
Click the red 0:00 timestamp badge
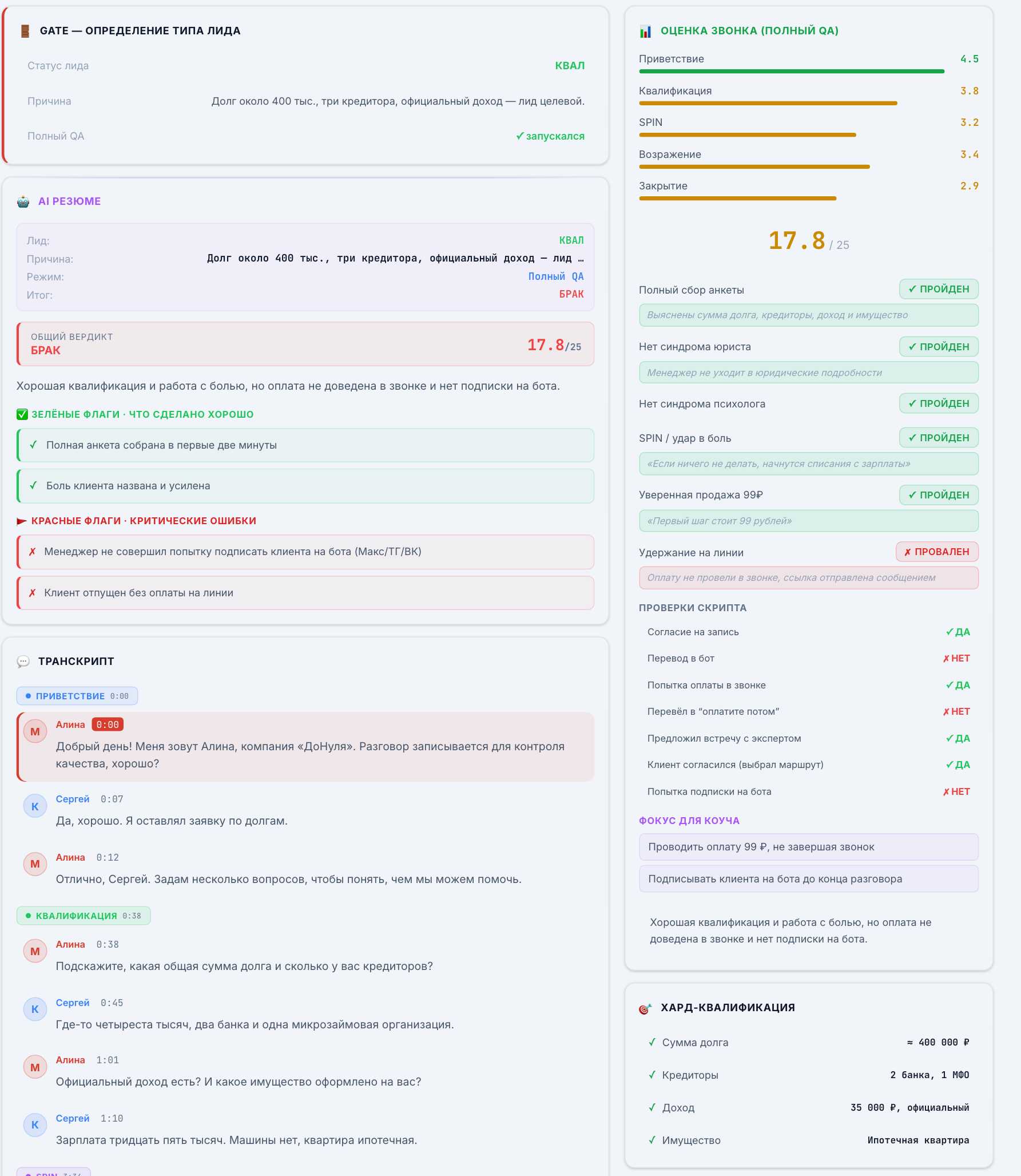coord(108,724)
